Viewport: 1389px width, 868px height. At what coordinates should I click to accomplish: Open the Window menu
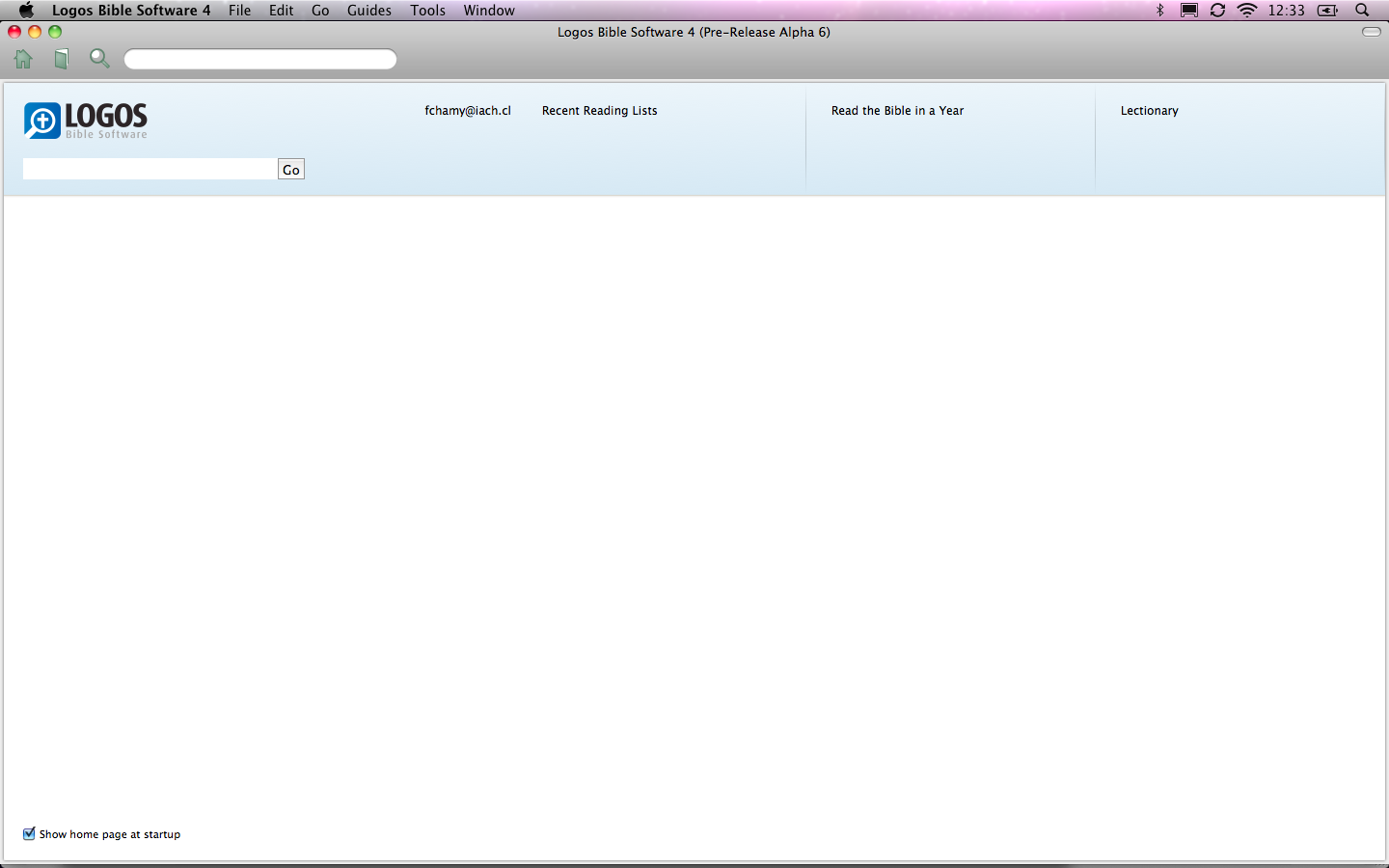[x=489, y=10]
